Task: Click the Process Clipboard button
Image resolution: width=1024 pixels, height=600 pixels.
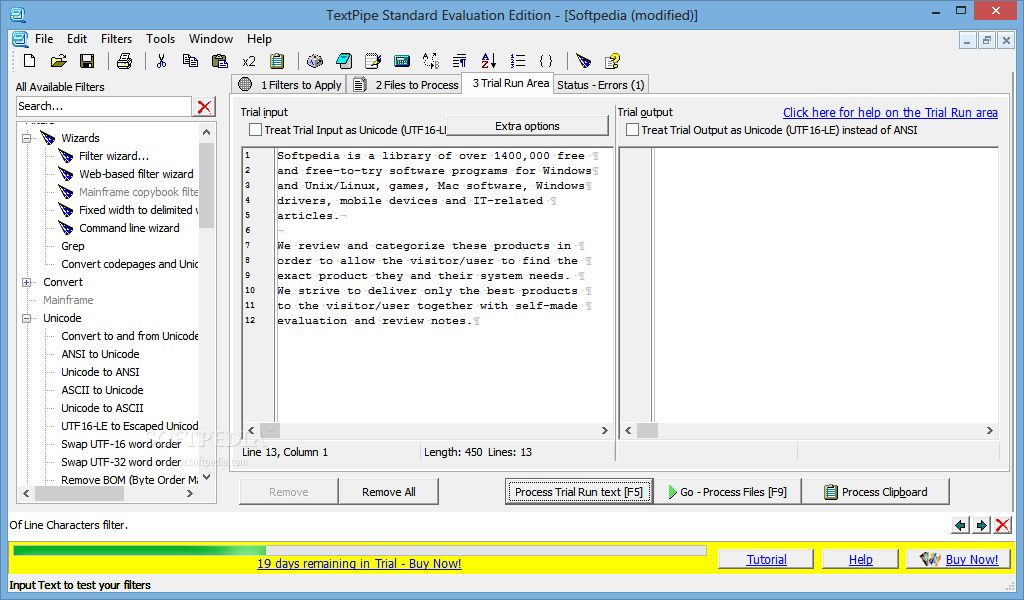Action: pos(876,492)
